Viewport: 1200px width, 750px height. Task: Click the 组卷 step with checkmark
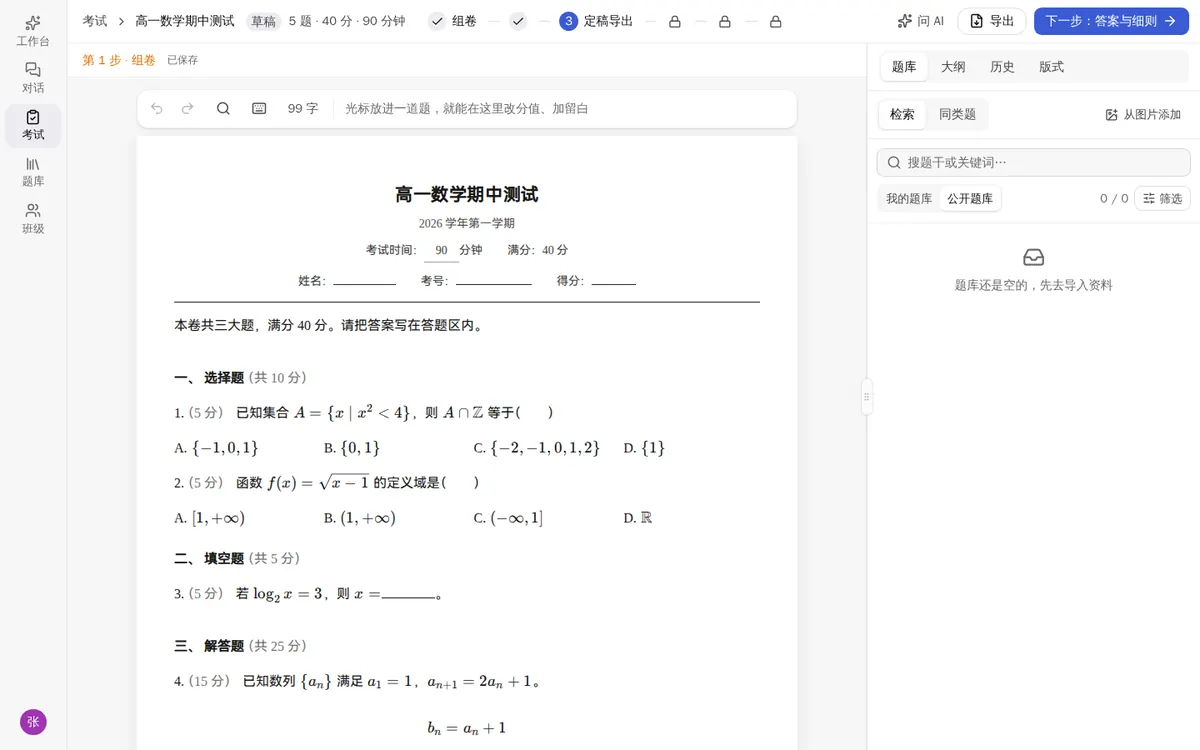click(453, 21)
